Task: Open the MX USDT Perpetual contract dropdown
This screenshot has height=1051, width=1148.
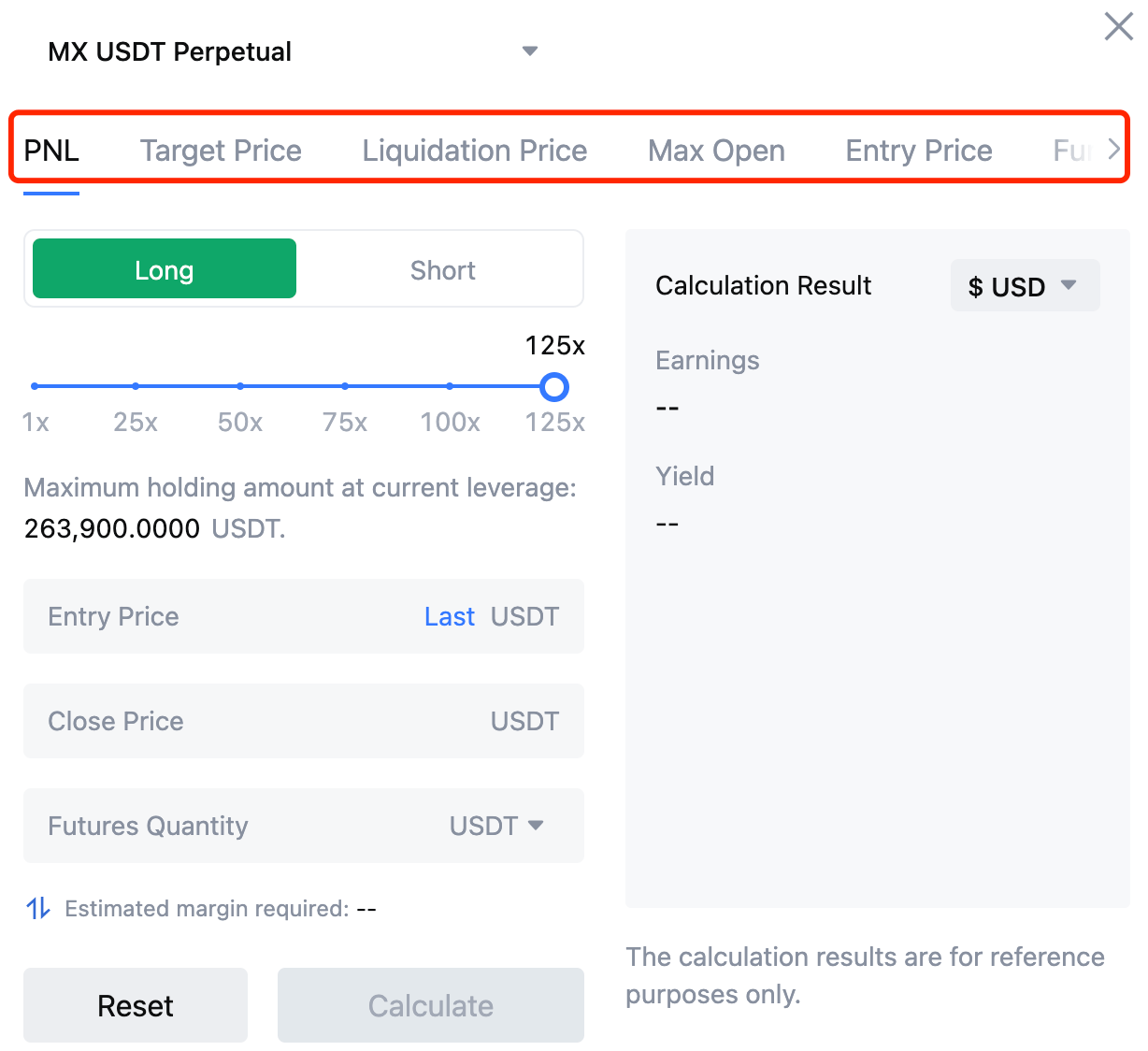Action: click(529, 51)
